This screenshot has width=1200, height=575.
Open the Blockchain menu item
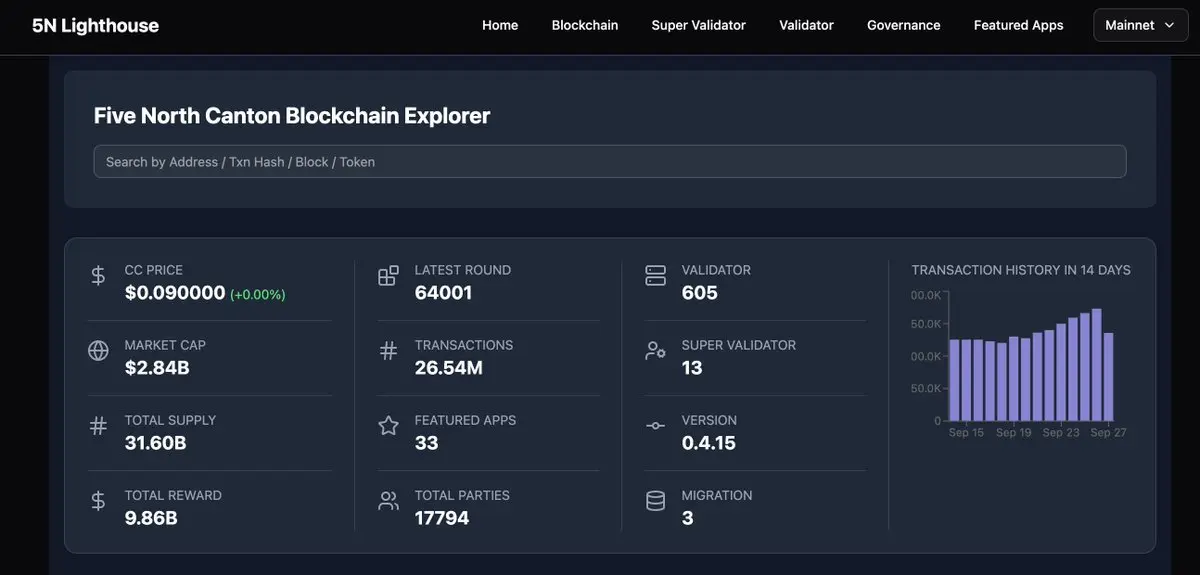(585, 25)
